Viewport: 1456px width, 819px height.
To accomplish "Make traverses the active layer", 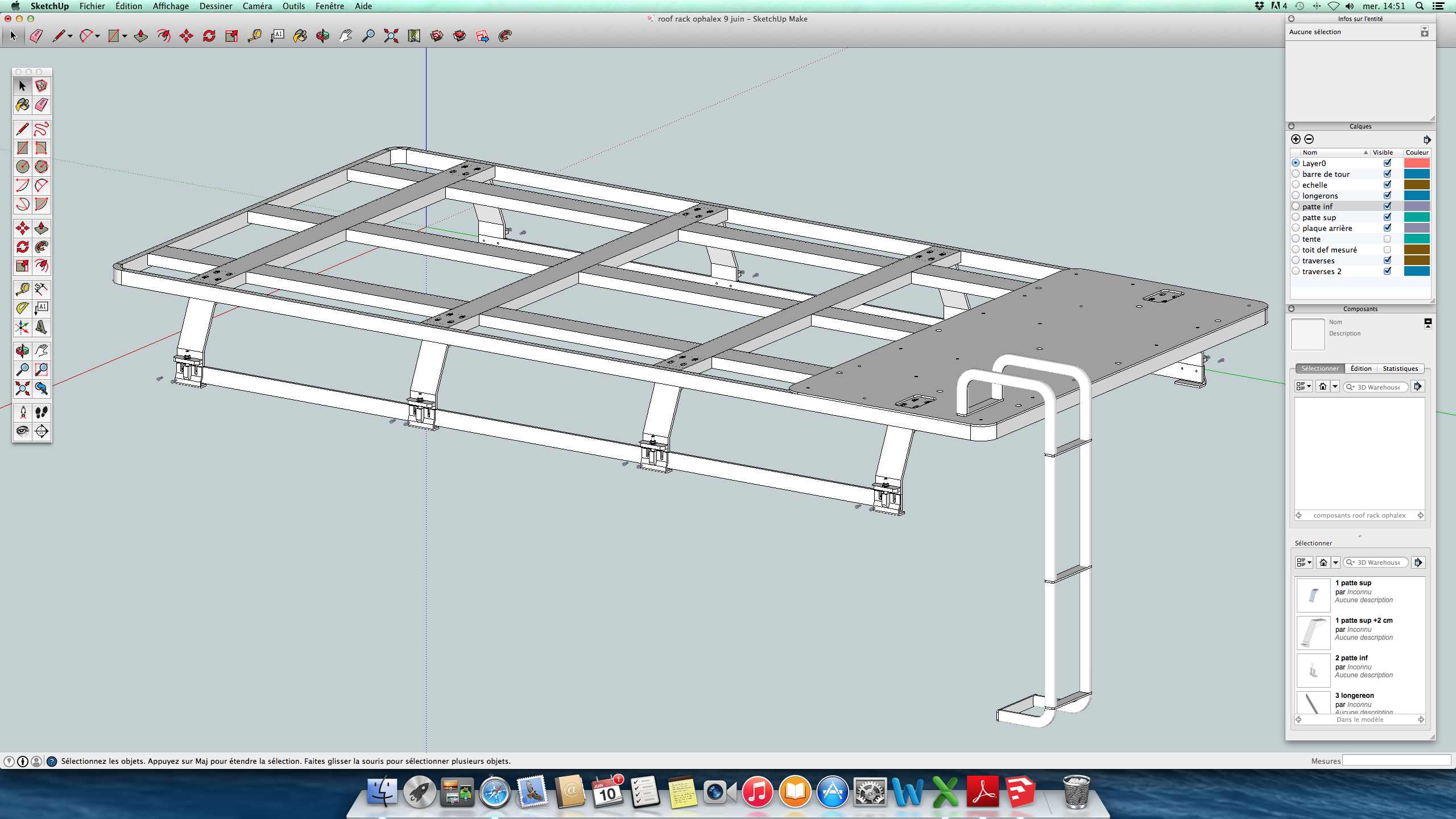I will click(1296, 260).
